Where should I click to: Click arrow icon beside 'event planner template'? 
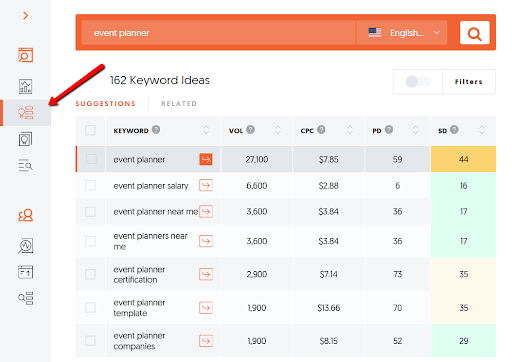tap(206, 307)
